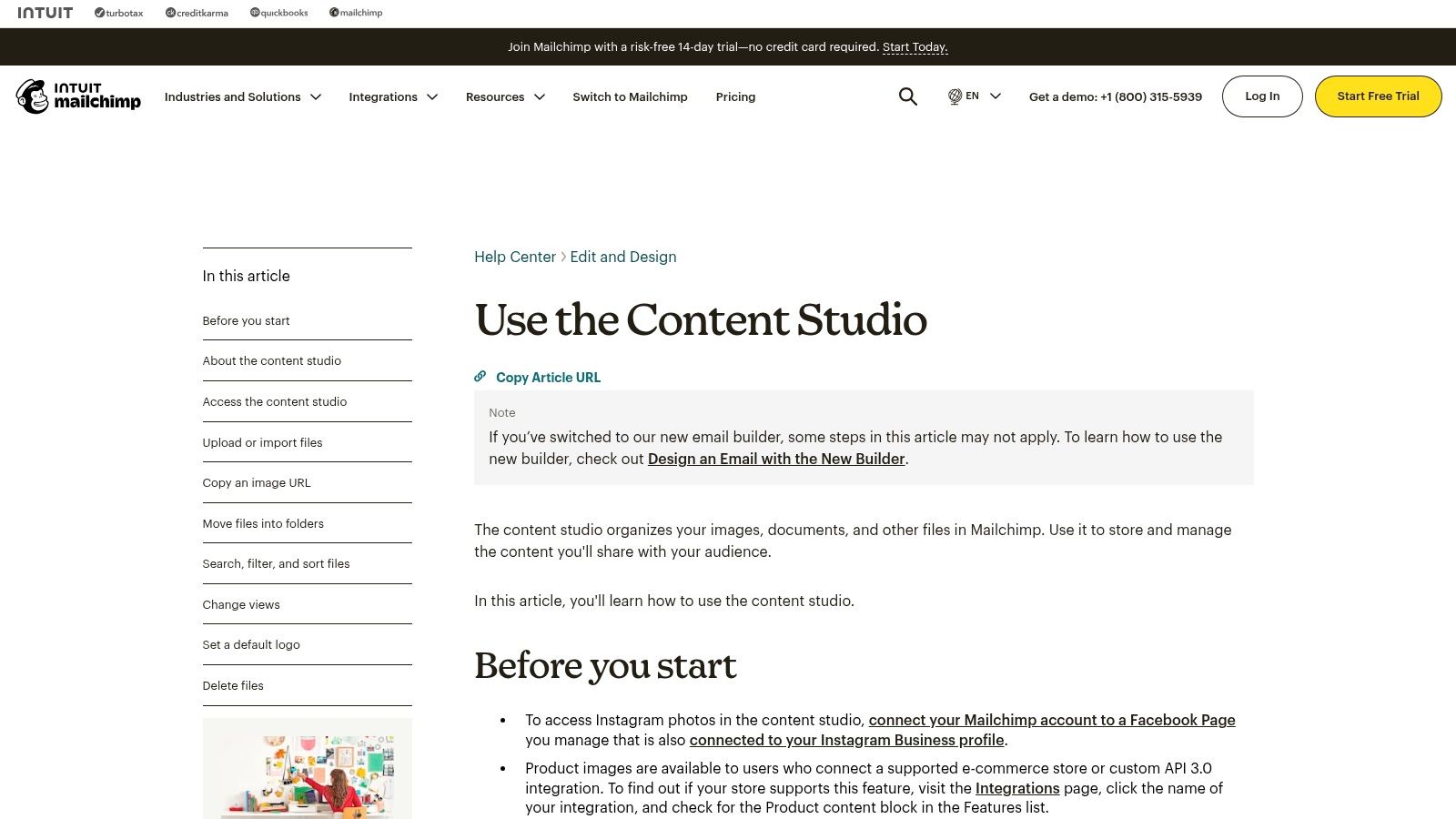This screenshot has width=1456, height=819.
Task: Open the TurboTax brand link
Action: [119, 13]
